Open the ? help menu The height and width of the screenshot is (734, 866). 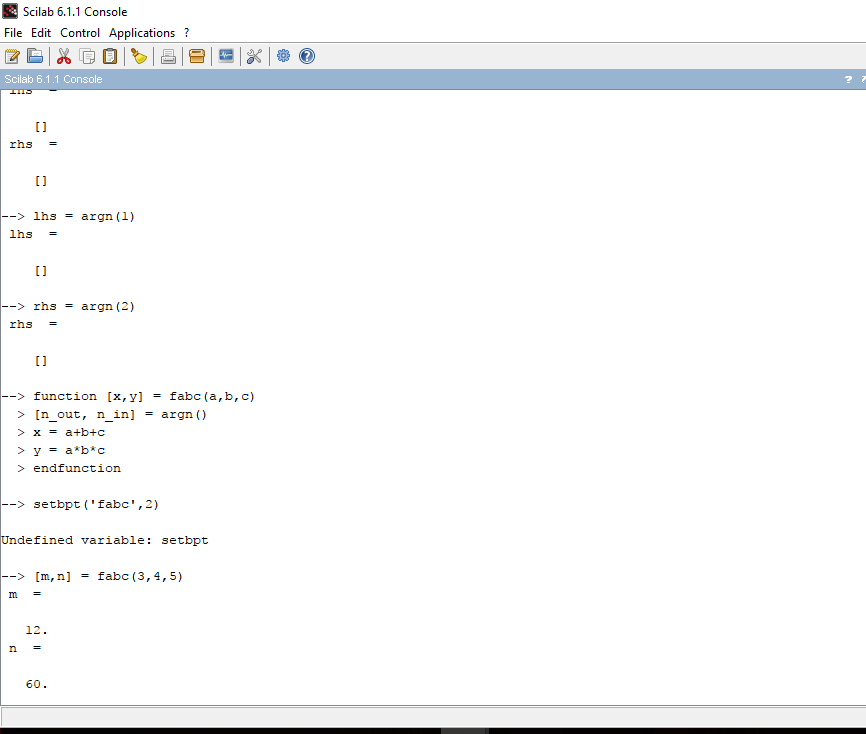[187, 33]
